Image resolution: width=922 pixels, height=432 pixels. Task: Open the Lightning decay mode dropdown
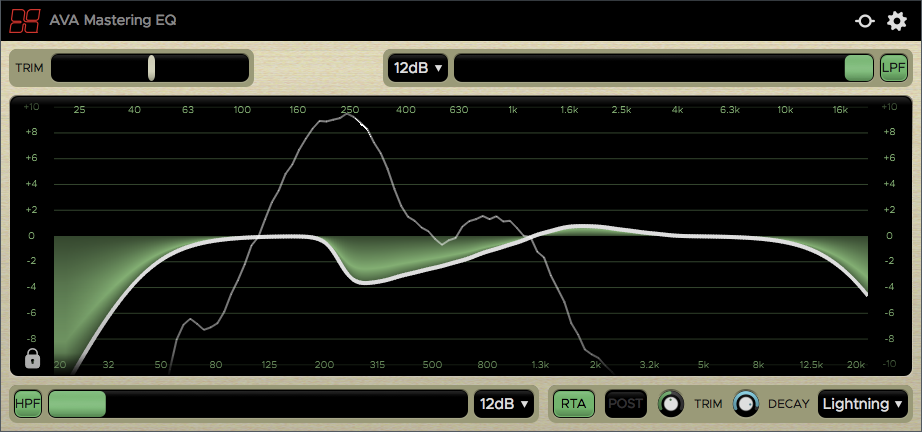coord(863,404)
